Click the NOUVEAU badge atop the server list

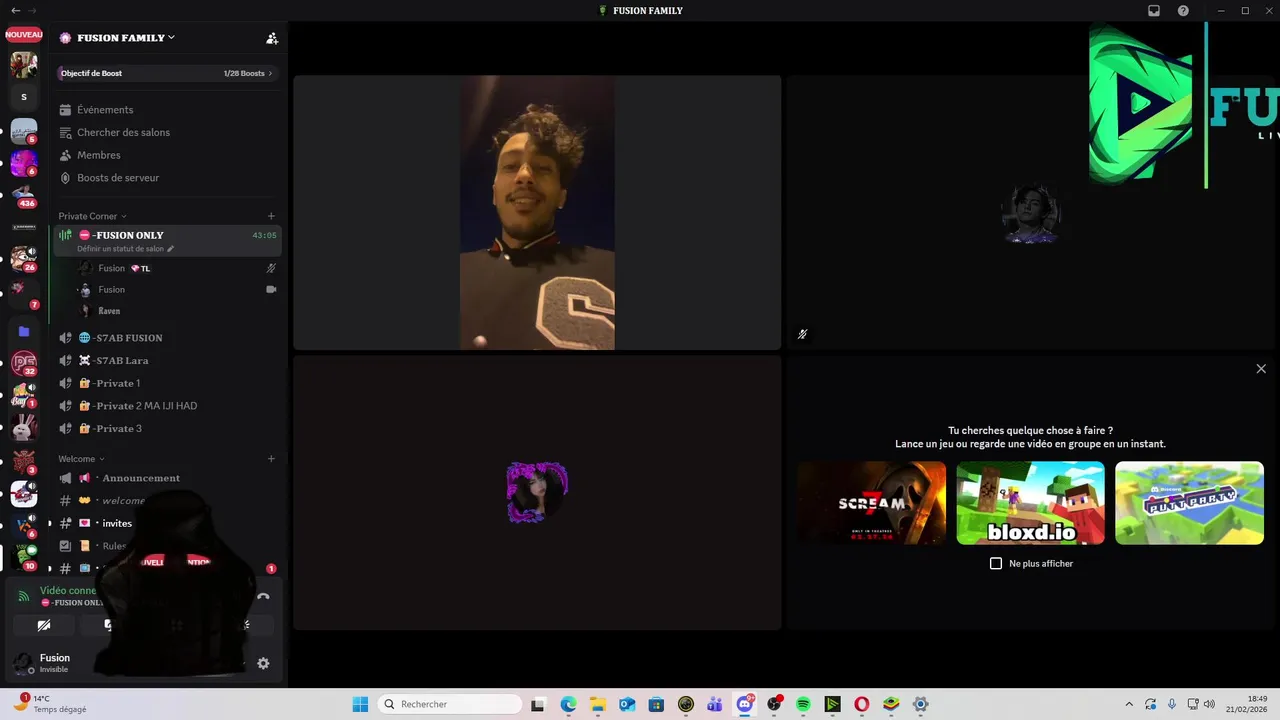24,34
